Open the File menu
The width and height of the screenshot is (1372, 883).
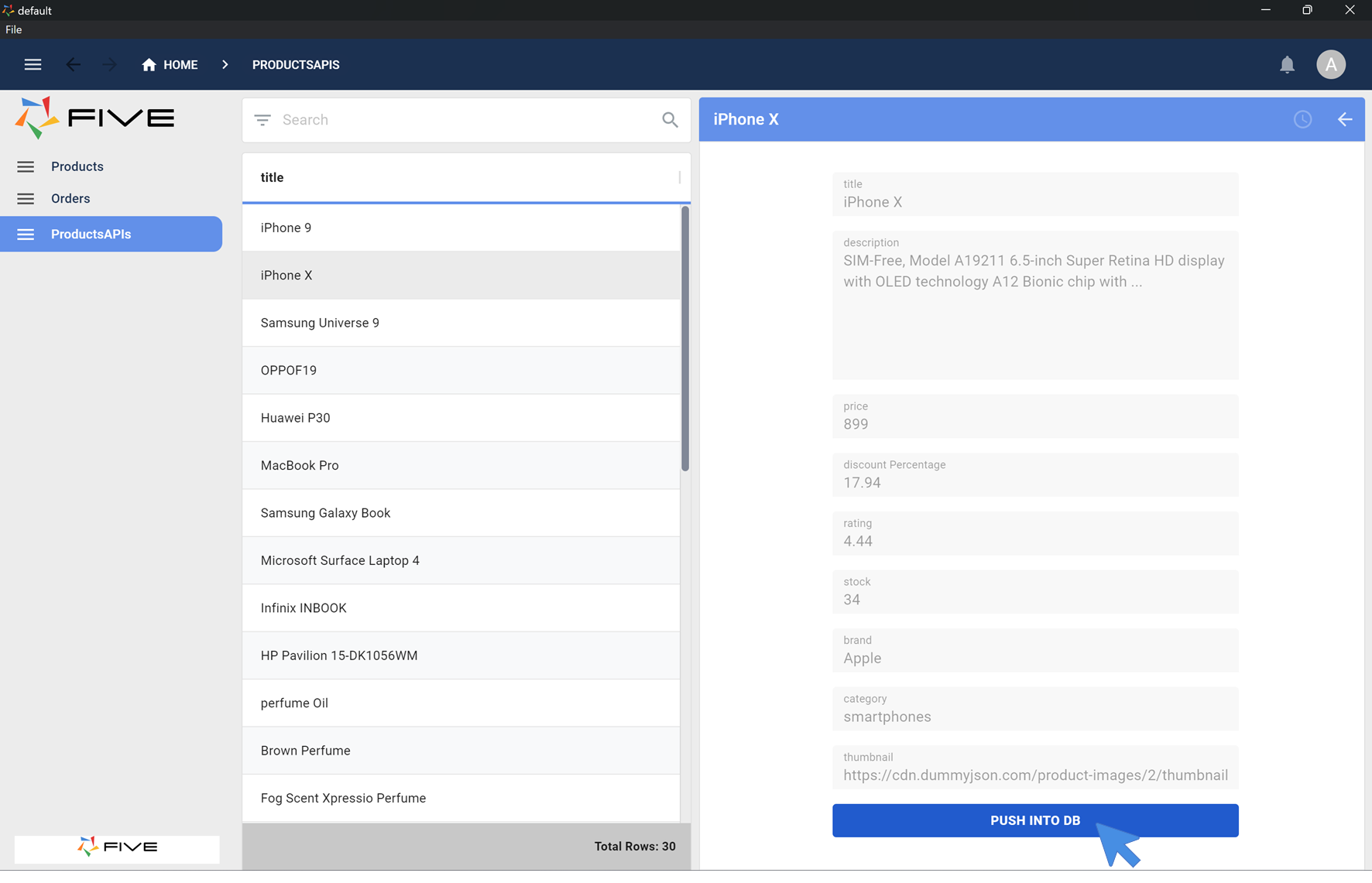[x=13, y=29]
